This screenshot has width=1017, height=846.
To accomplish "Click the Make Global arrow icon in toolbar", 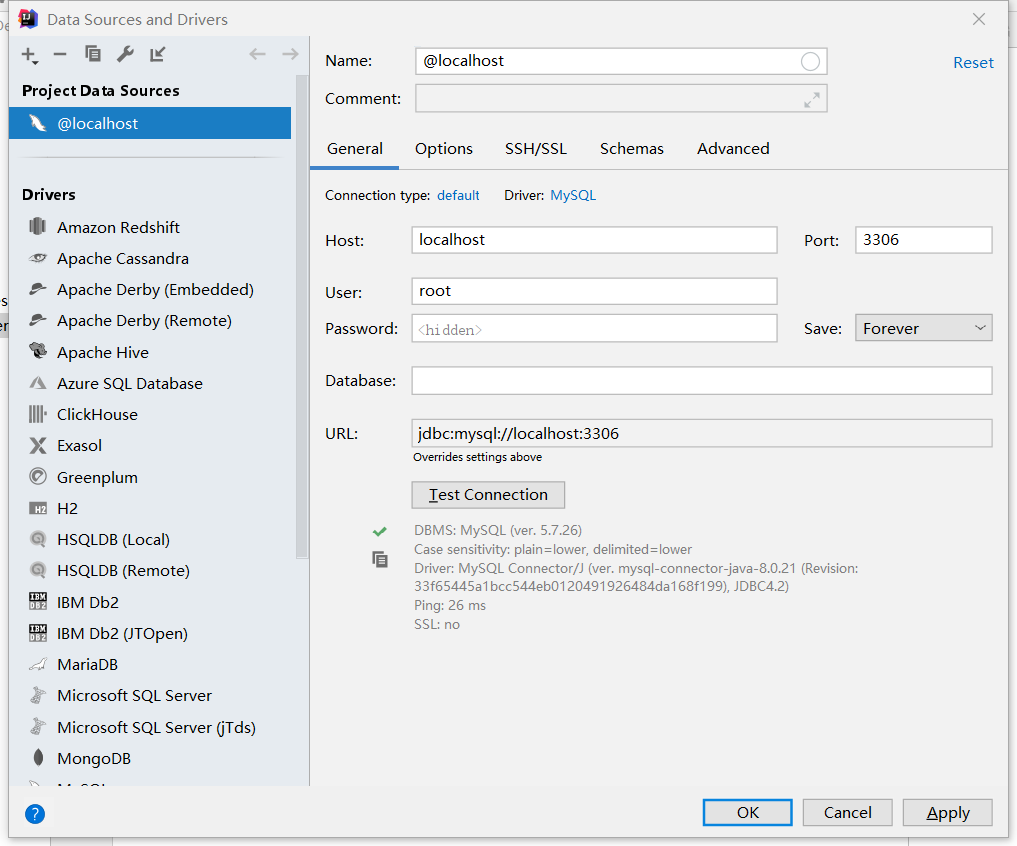I will (x=157, y=55).
